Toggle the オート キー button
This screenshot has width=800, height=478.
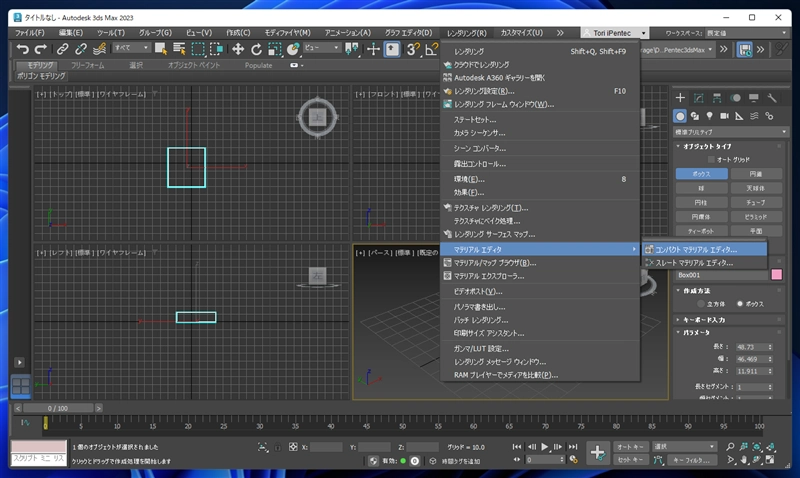pyautogui.click(x=630, y=447)
